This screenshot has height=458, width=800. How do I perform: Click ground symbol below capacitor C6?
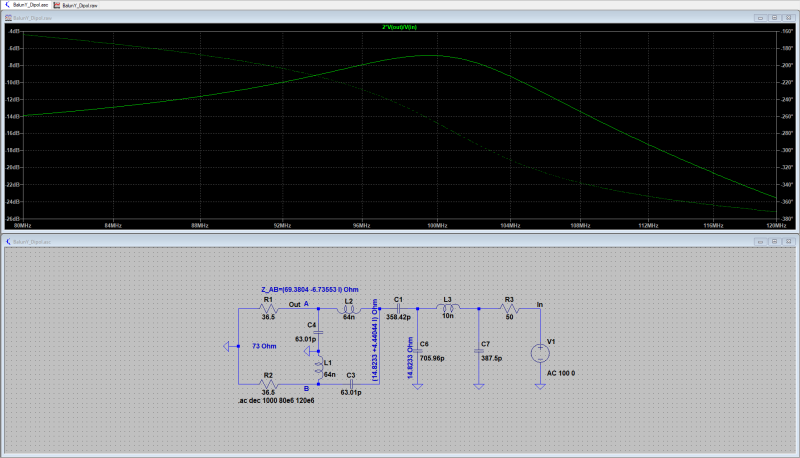pyautogui.click(x=417, y=387)
